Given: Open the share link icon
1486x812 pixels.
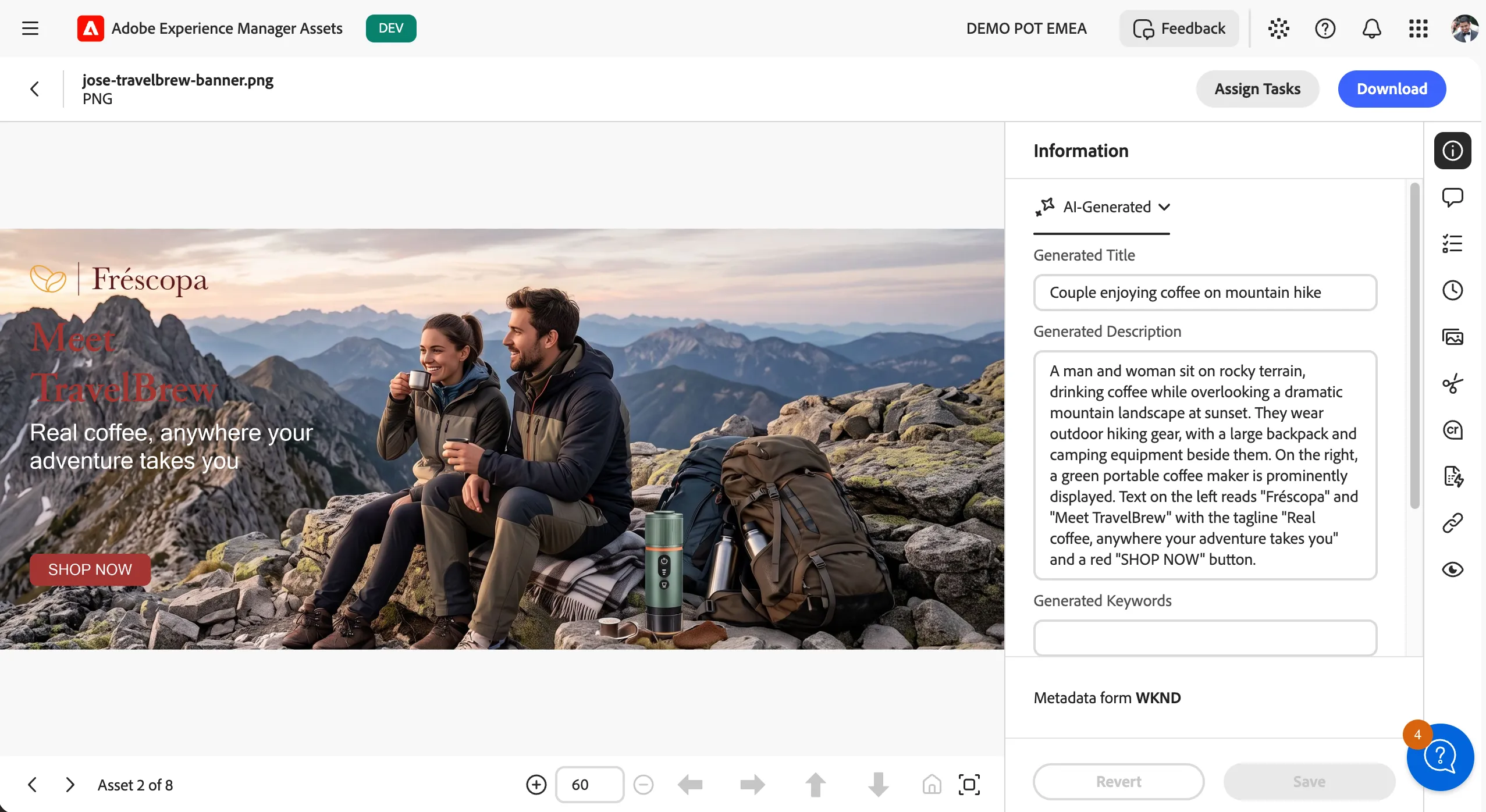Looking at the screenshot, I should pyautogui.click(x=1452, y=523).
